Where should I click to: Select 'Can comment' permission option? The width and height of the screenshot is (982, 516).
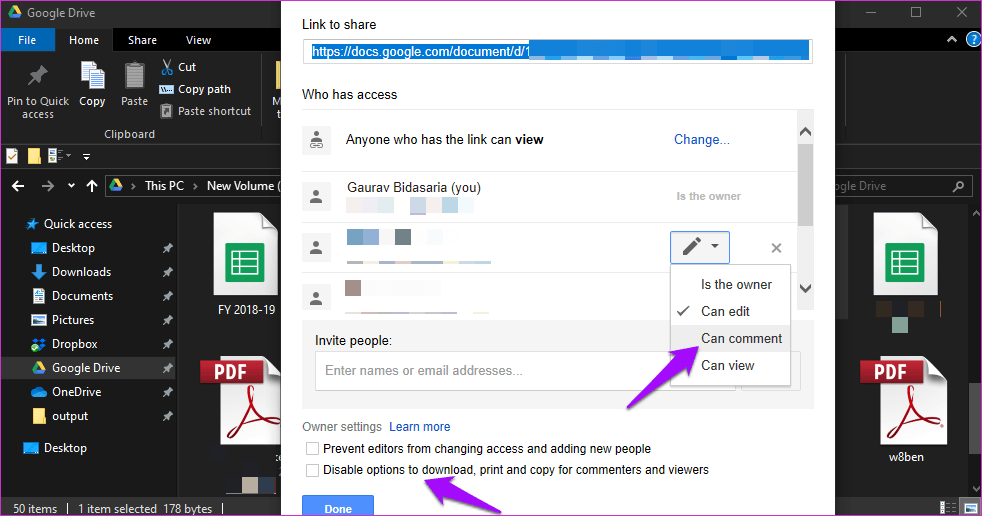point(730,338)
